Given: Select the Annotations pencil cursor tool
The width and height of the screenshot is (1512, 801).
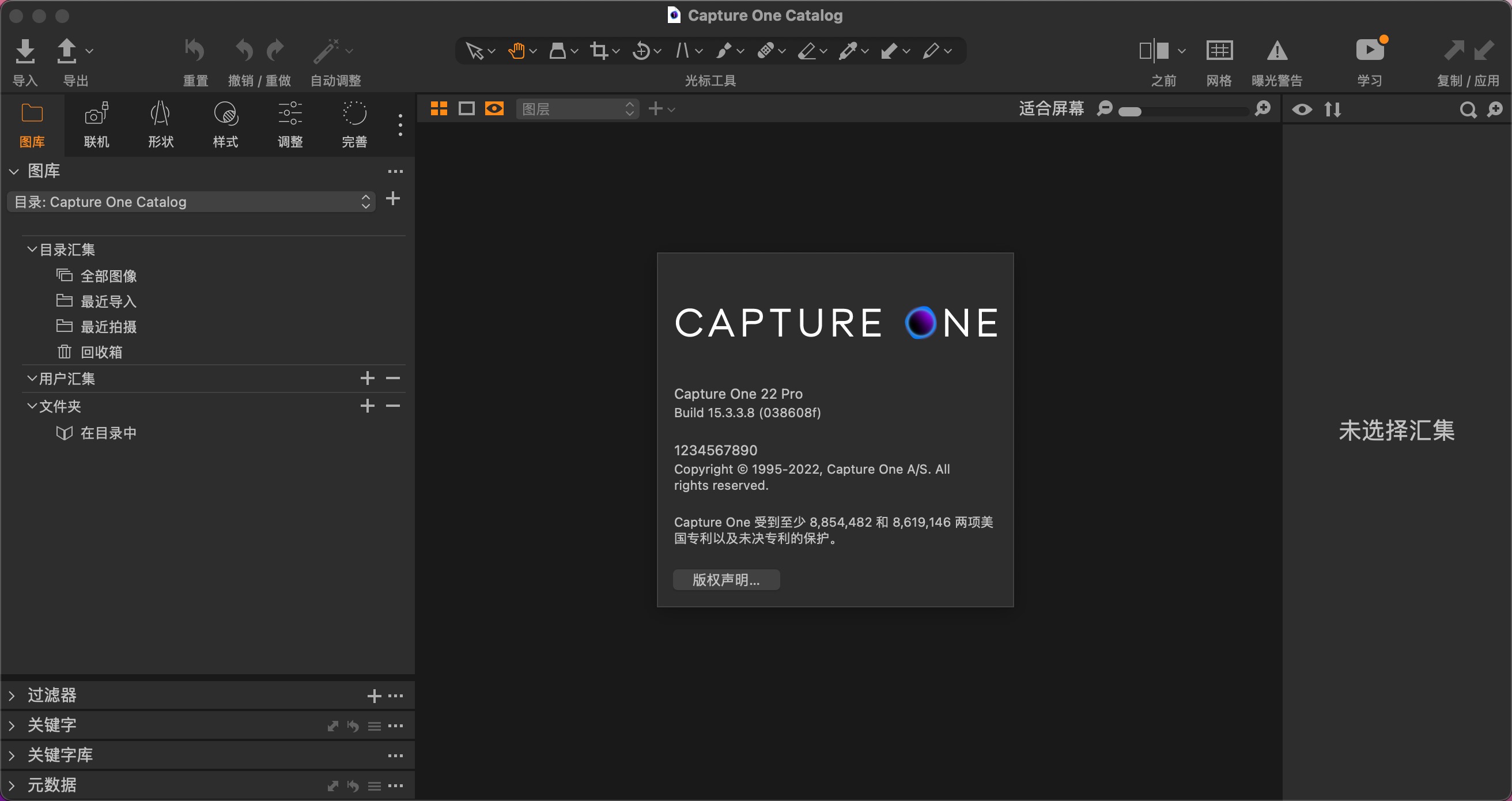Looking at the screenshot, I should coord(931,51).
